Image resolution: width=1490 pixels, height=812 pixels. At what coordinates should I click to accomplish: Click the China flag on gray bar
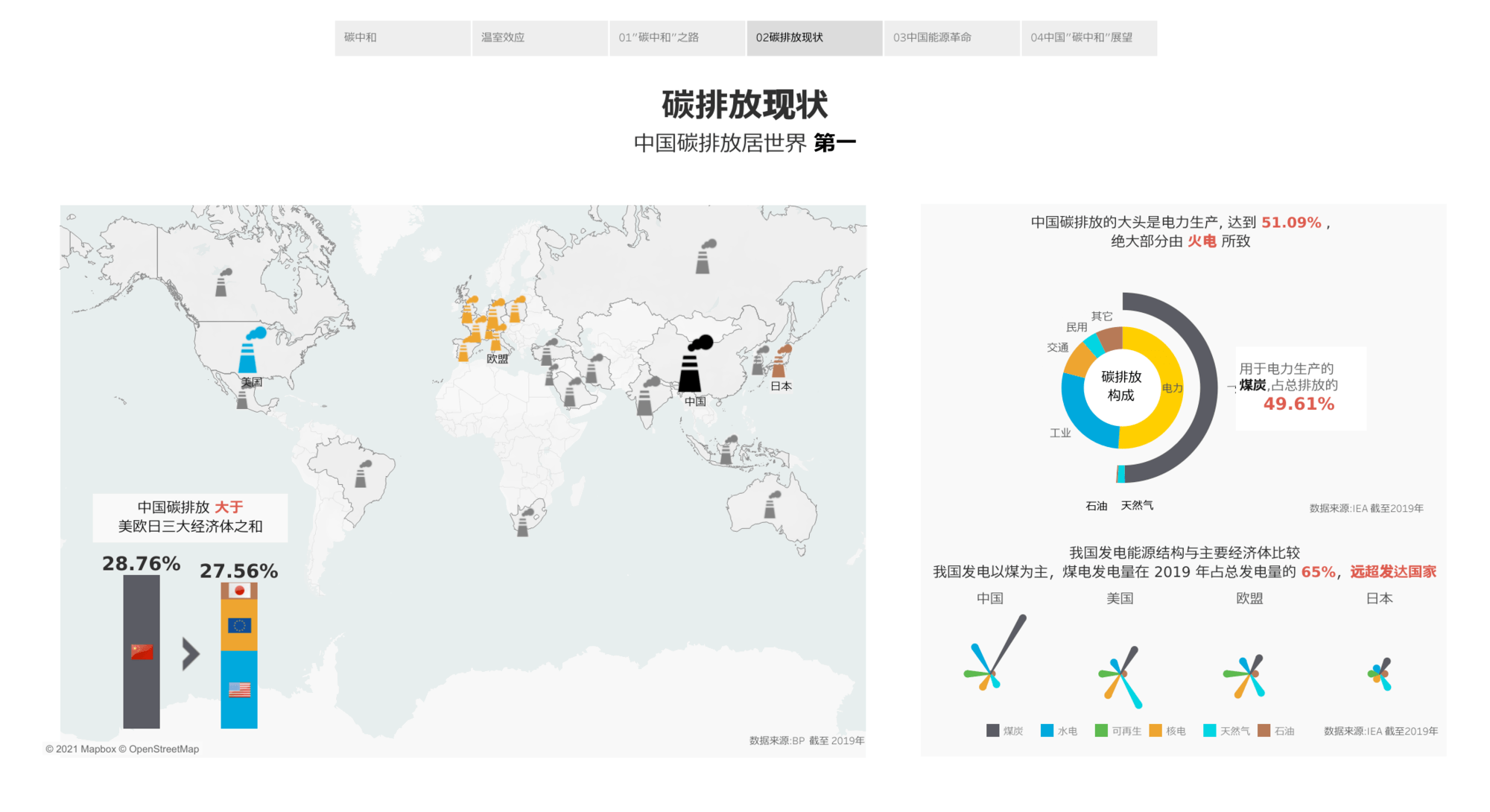[x=142, y=652]
